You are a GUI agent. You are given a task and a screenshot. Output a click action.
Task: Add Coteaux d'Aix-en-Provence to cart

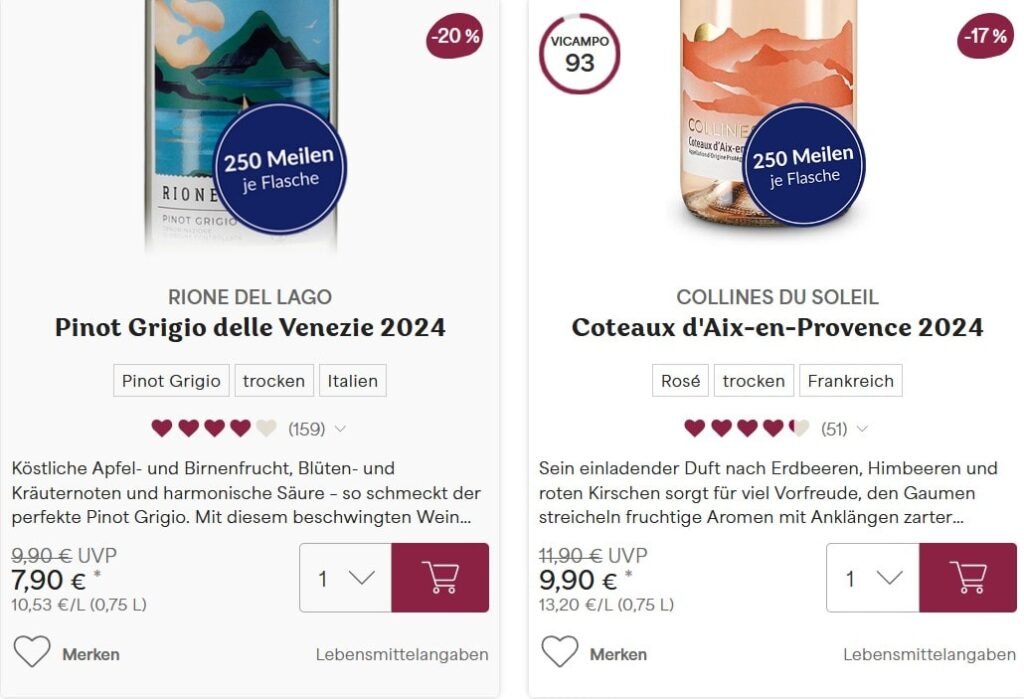968,577
